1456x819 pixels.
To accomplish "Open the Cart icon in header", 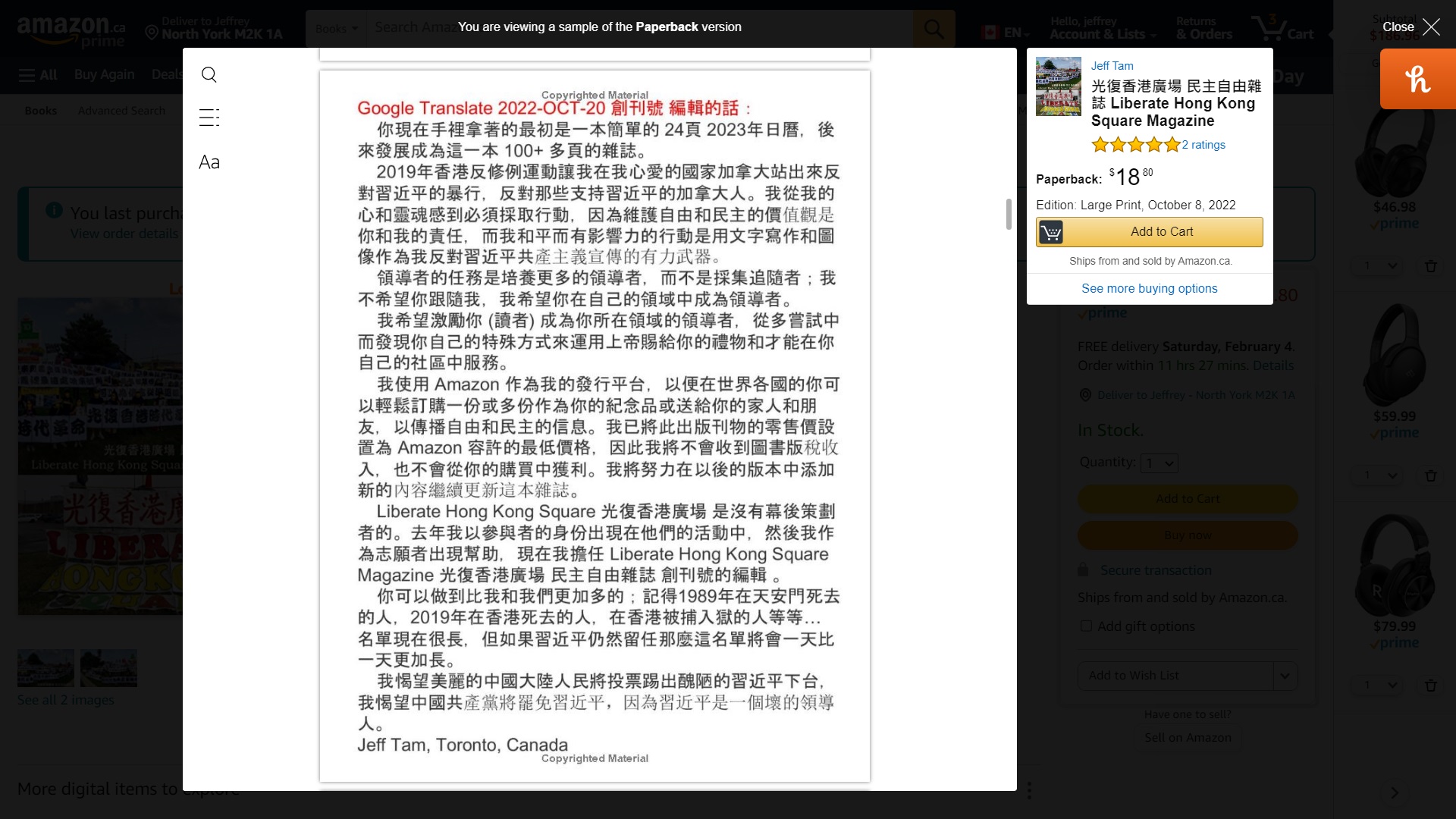I will coord(1283,29).
